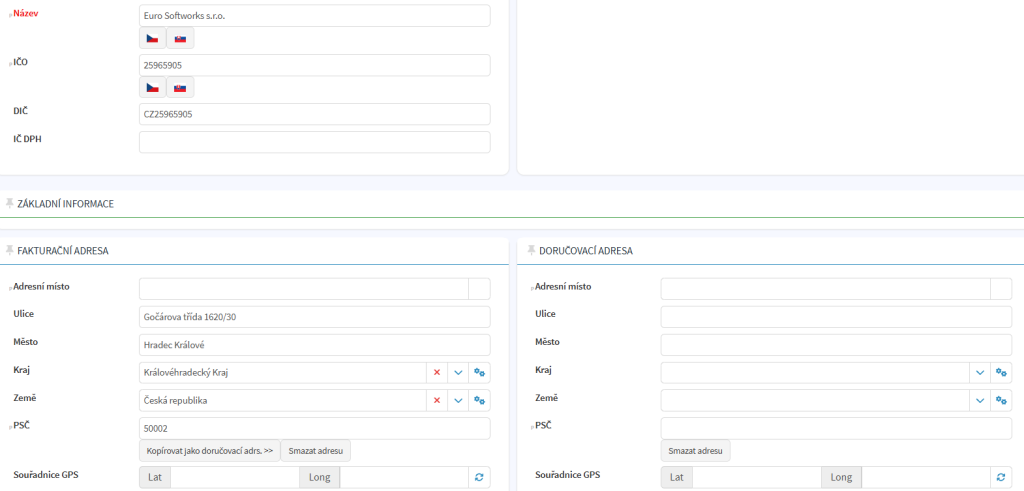Focus the IČ DPH input field
This screenshot has width=1024, height=491.
(x=314, y=142)
